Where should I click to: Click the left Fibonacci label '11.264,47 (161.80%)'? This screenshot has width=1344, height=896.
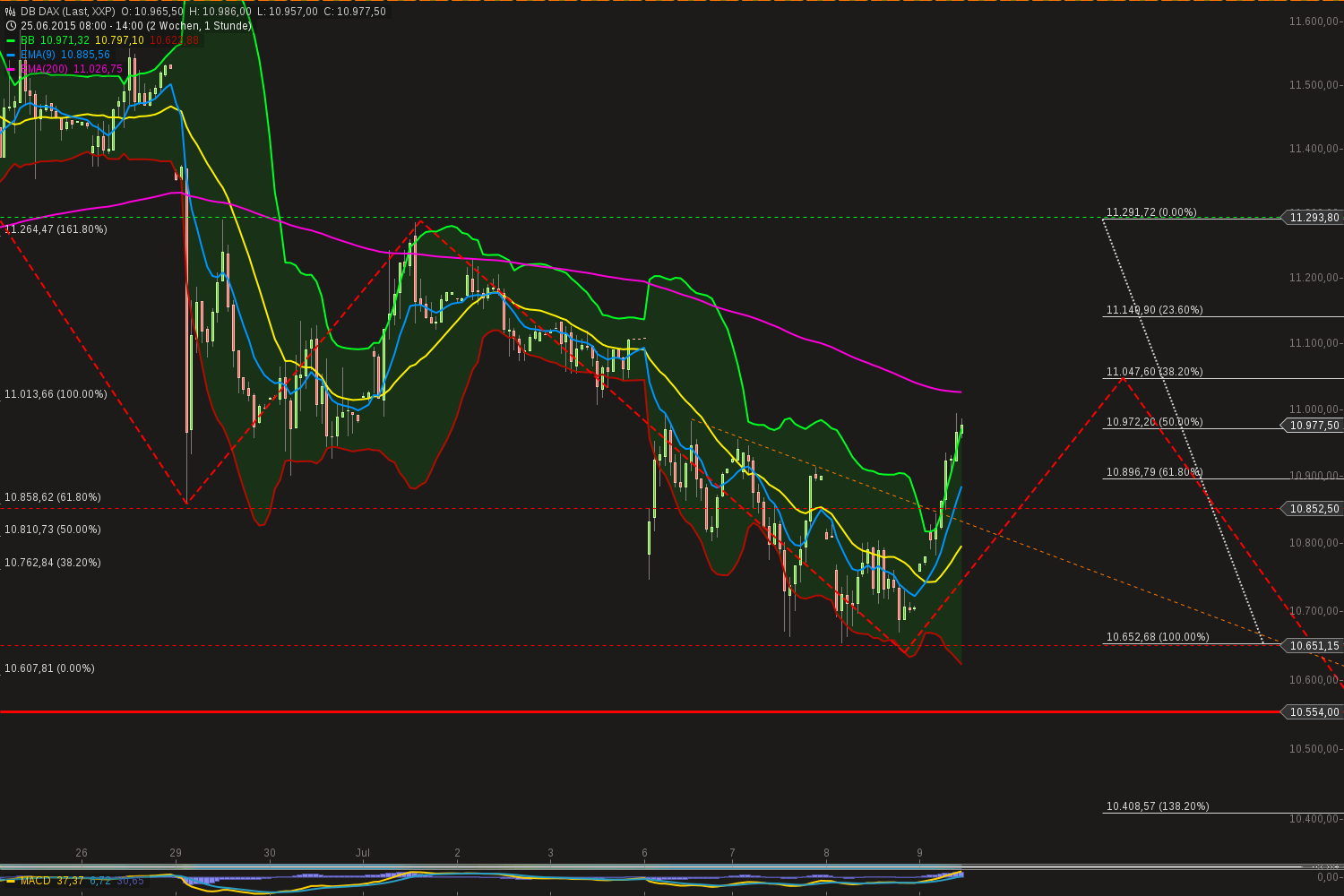[x=56, y=229]
